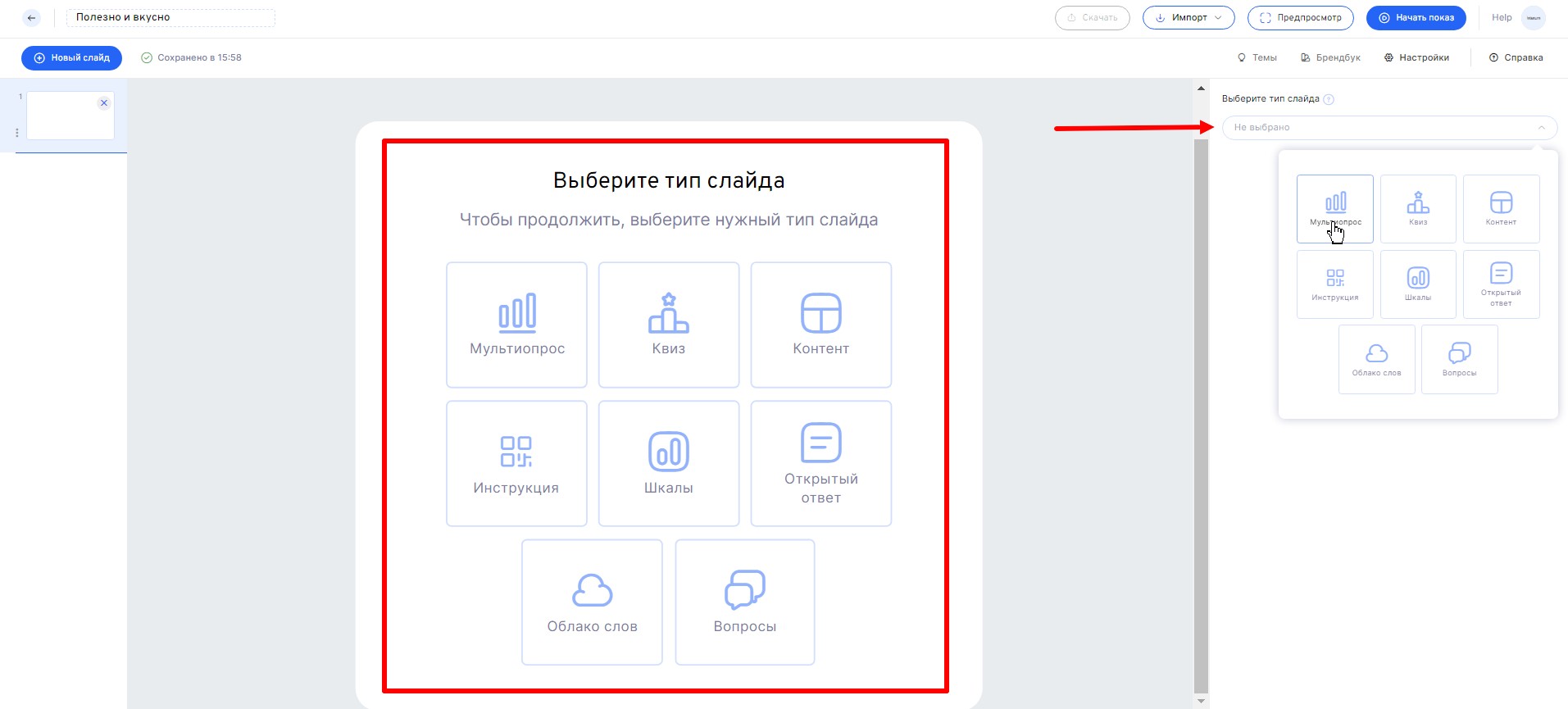The width and height of the screenshot is (1568, 709).
Task: Click the "Выберите тип слайда" heading text
Action: coord(669,180)
